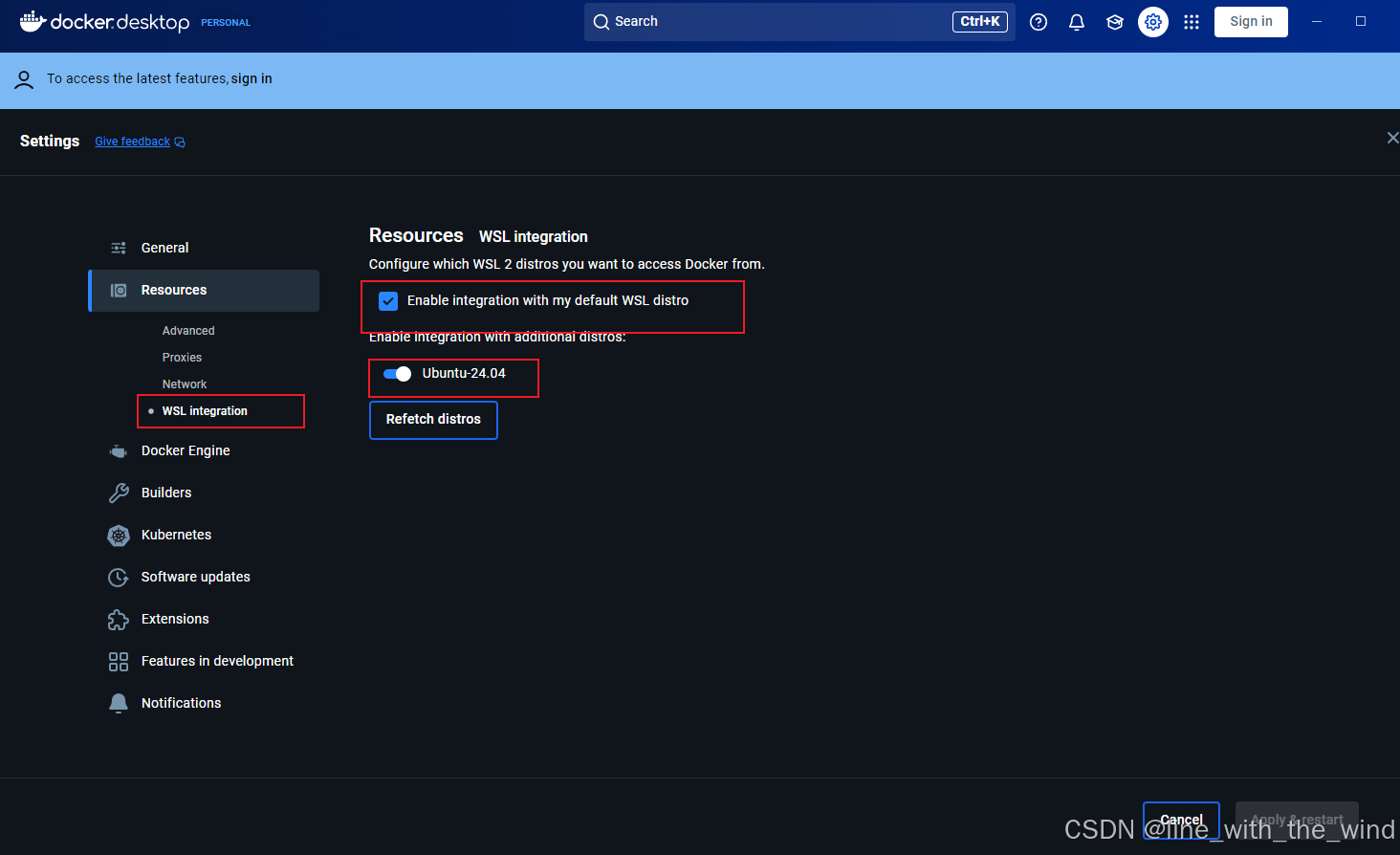Click the settings gear icon in header
Image resolution: width=1400 pixels, height=855 pixels.
coord(1153,22)
